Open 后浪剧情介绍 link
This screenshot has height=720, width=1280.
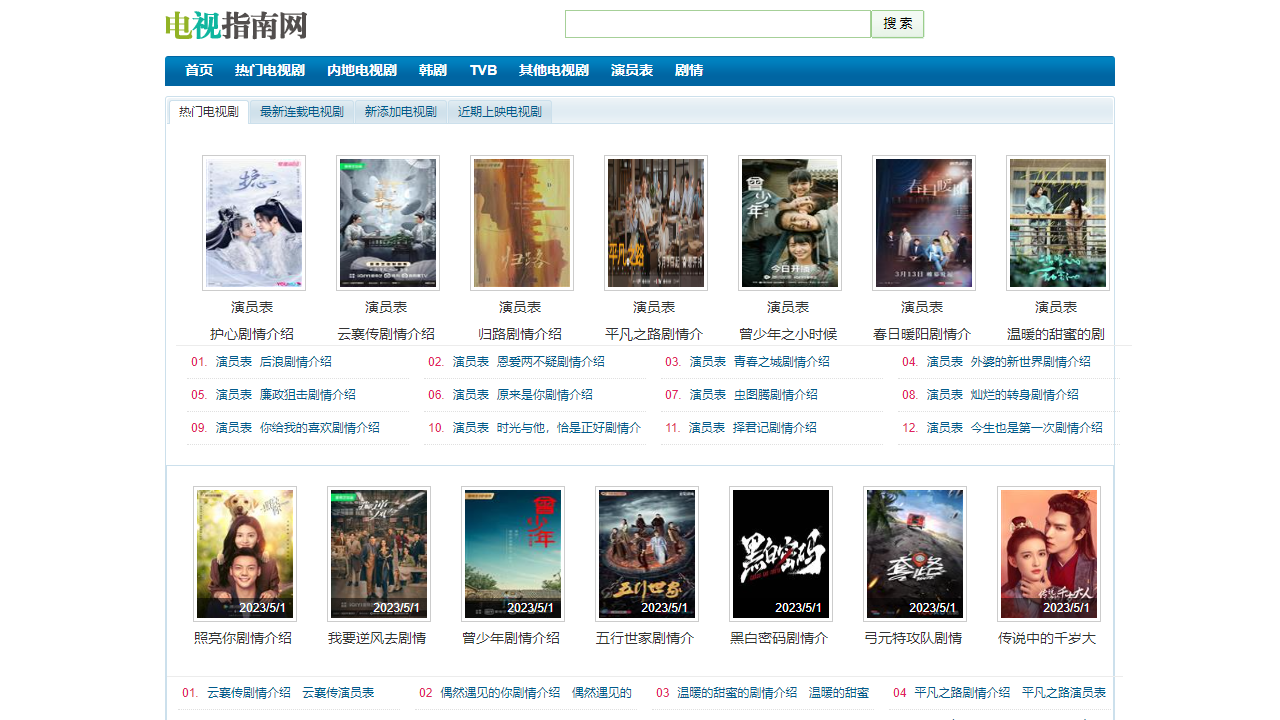pos(295,362)
